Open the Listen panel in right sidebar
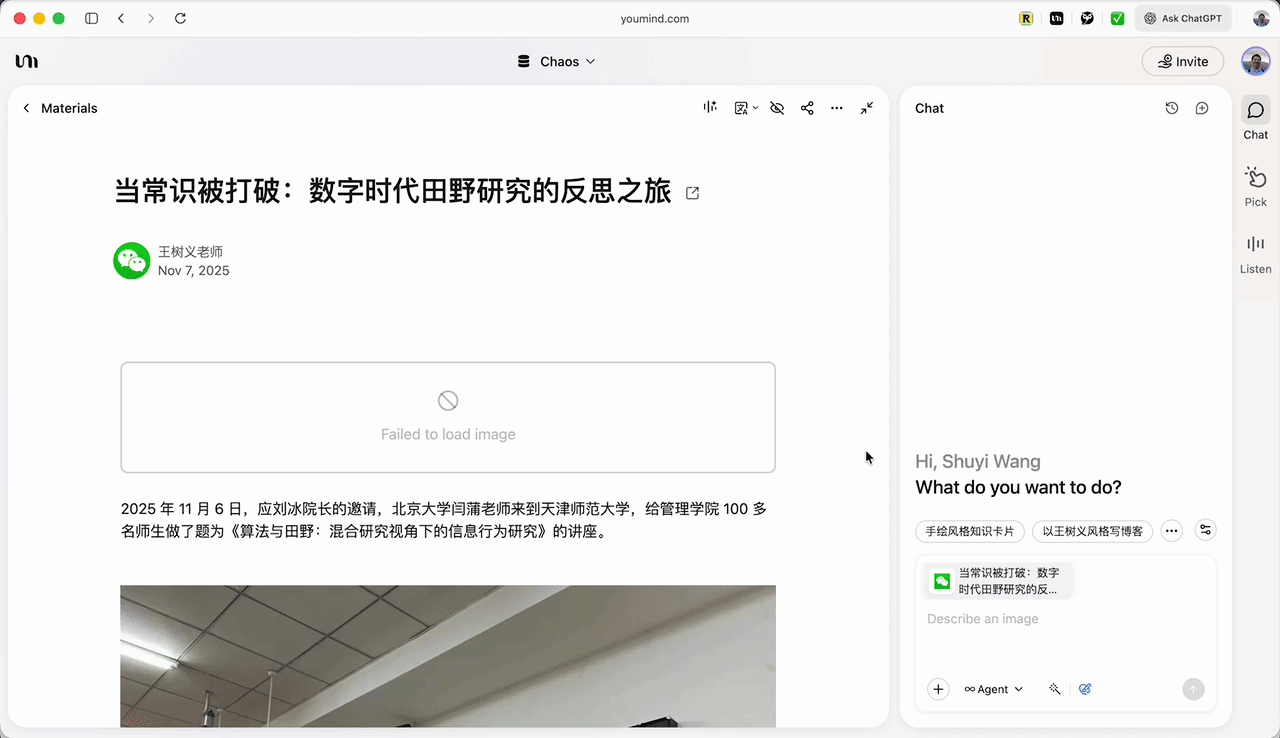Viewport: 1280px width, 738px height. [x=1256, y=254]
